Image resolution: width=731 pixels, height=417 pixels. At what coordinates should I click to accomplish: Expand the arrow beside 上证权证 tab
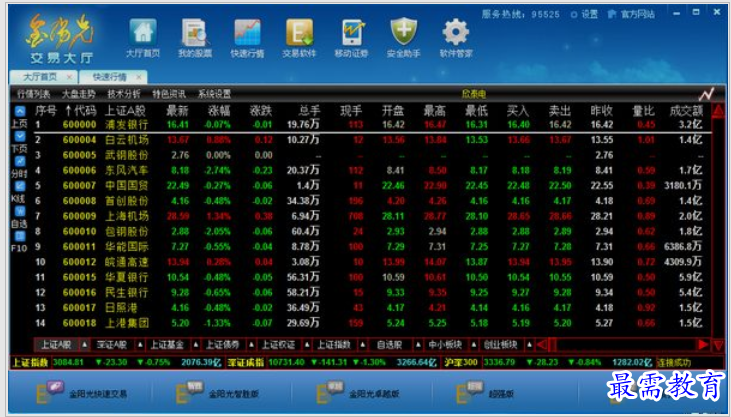307,345
